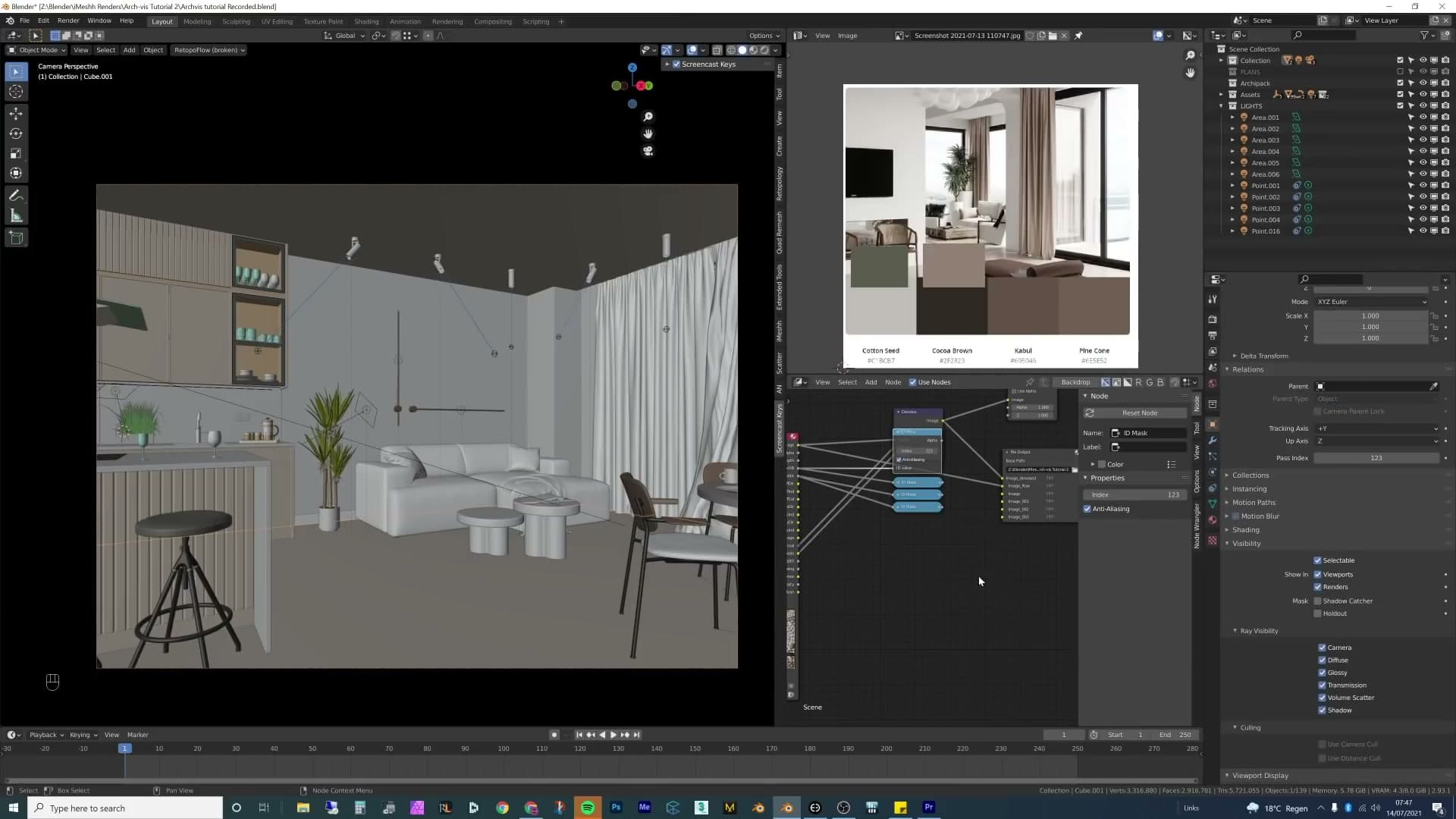The width and height of the screenshot is (1456, 819).
Task: Click the viewport zoom magnifier icon
Action: 648,117
